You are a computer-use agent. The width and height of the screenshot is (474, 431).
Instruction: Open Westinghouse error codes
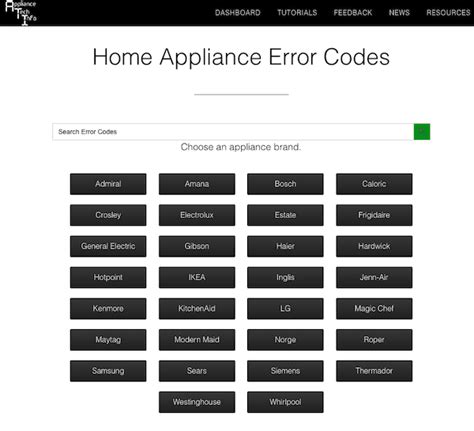[197, 402]
